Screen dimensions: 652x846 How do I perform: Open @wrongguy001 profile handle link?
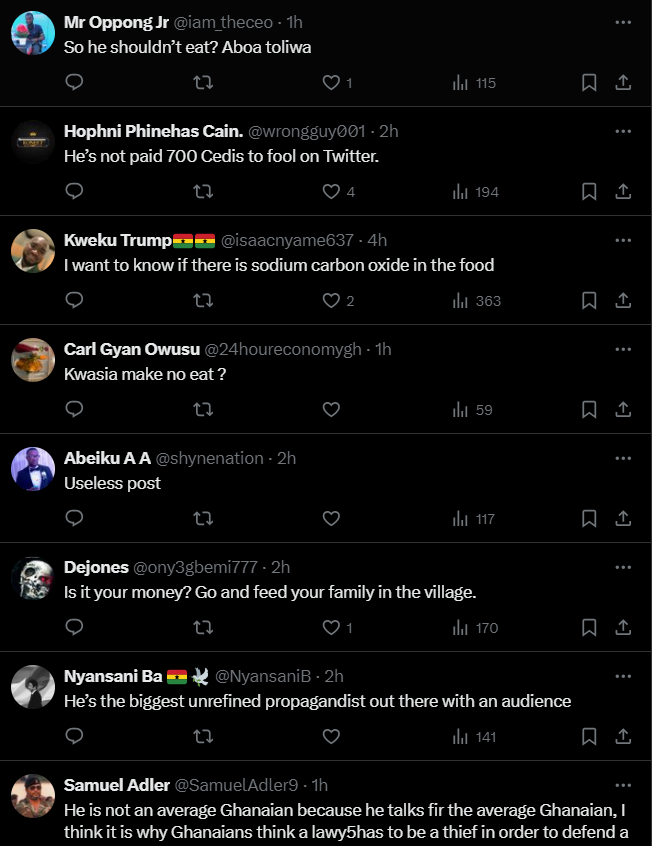pos(308,131)
